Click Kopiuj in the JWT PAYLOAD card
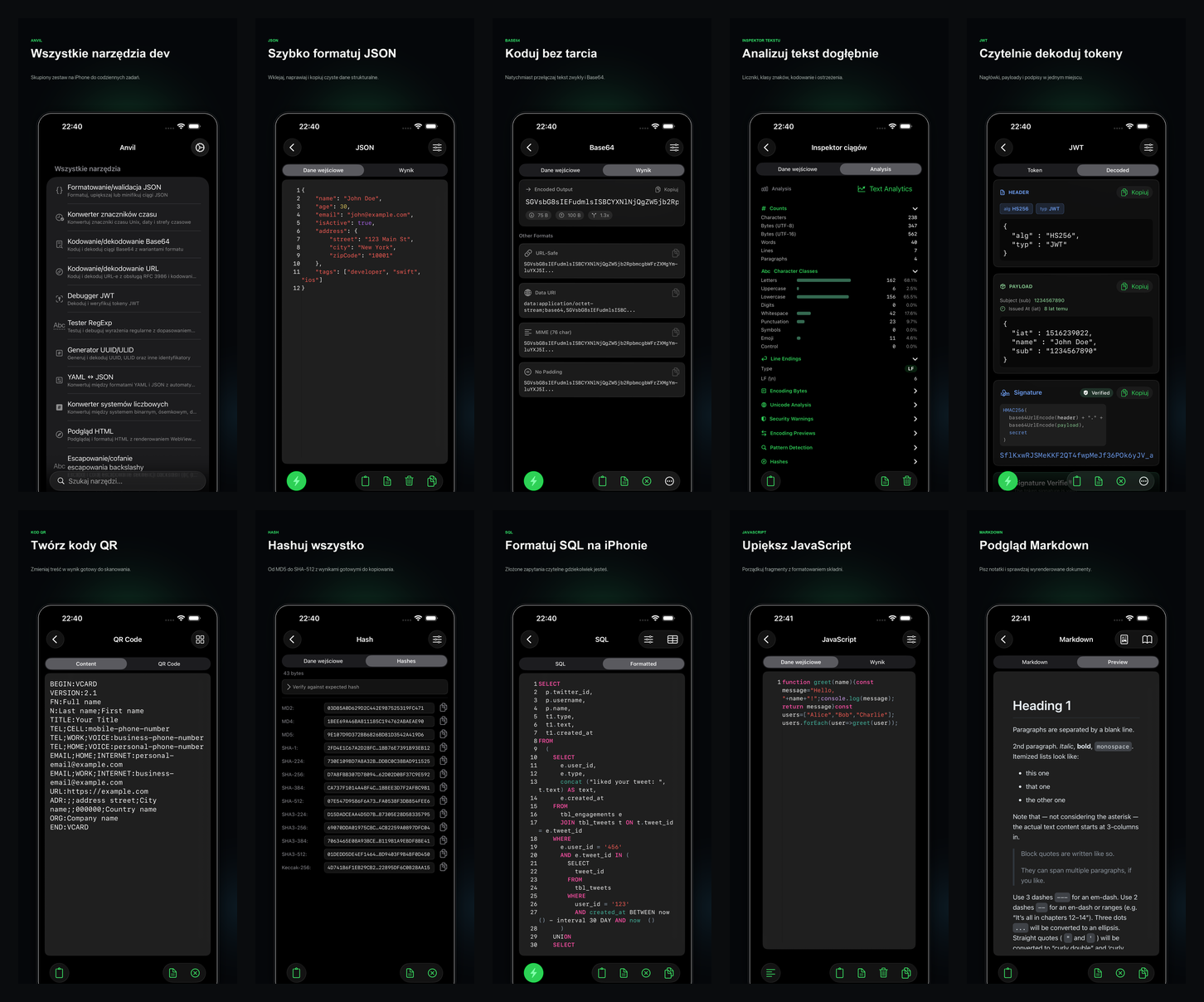Screen dimensions: 1204x1002 tap(1135, 287)
